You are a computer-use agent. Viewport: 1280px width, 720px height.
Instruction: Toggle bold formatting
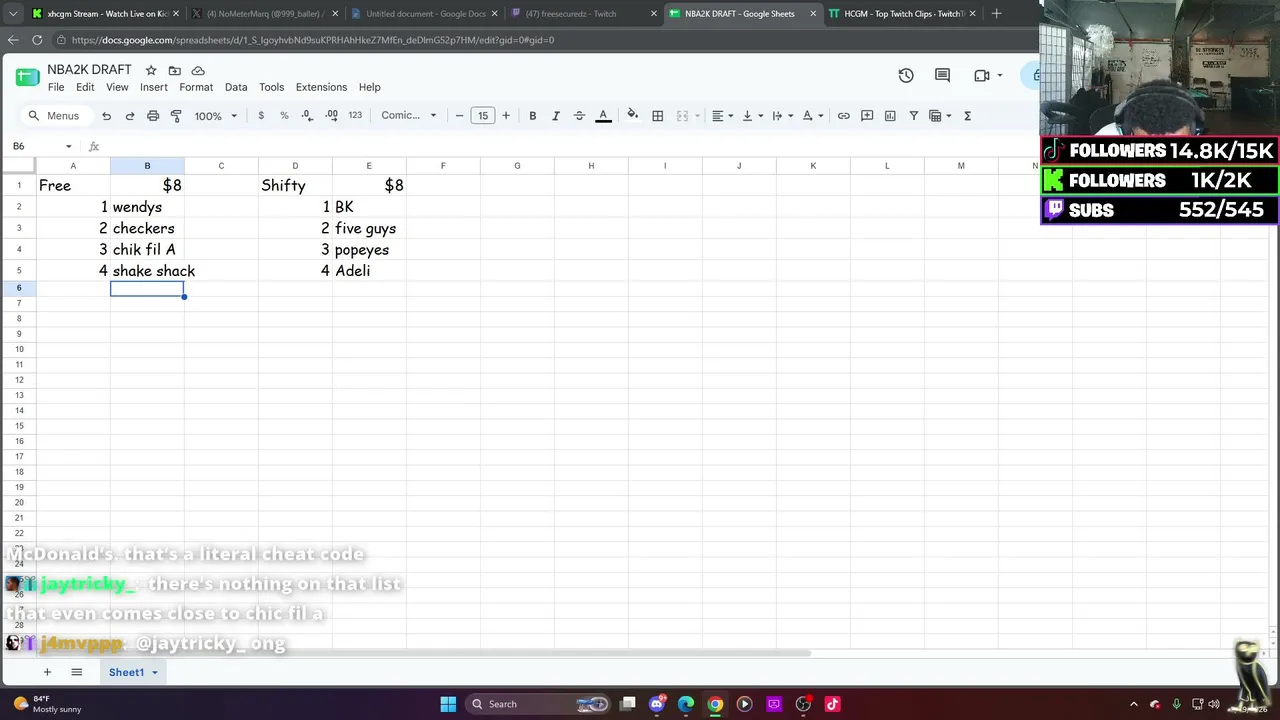coord(533,116)
